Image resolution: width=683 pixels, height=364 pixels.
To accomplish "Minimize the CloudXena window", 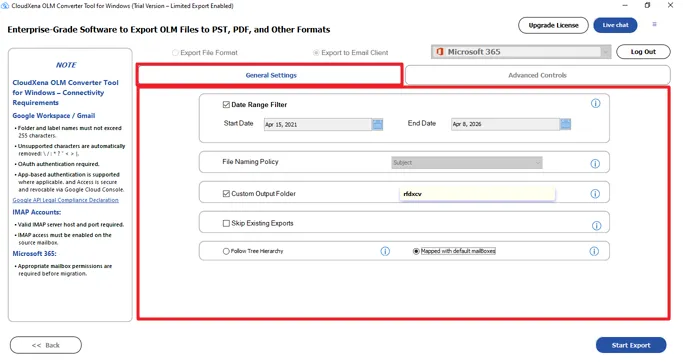I will 625,5.
